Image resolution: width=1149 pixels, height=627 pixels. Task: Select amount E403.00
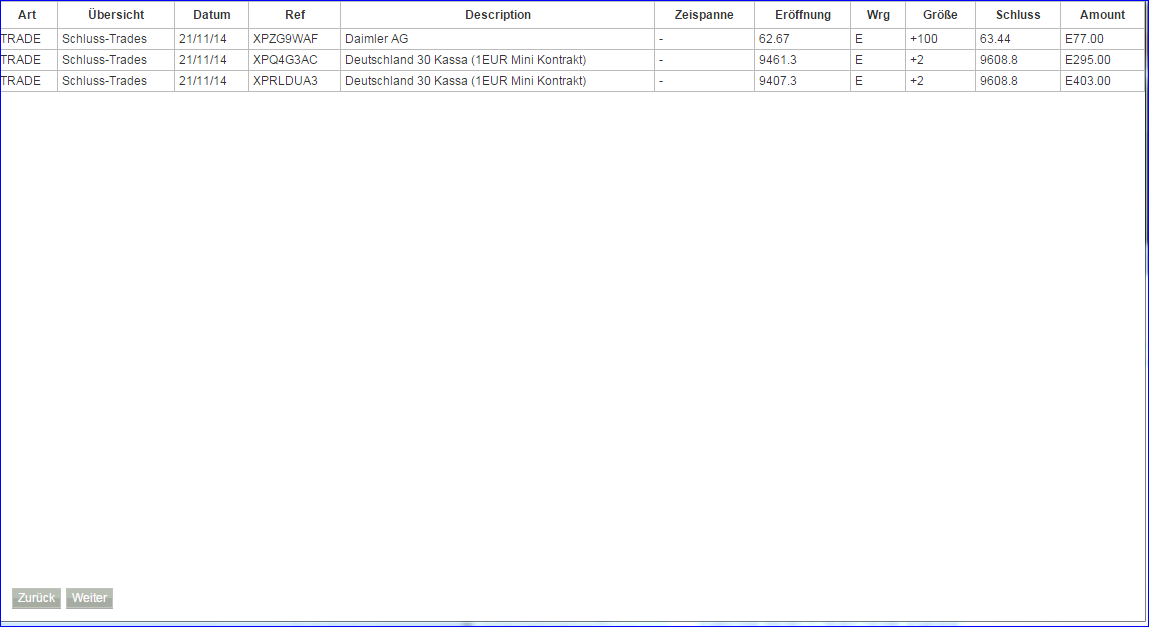click(x=1102, y=81)
